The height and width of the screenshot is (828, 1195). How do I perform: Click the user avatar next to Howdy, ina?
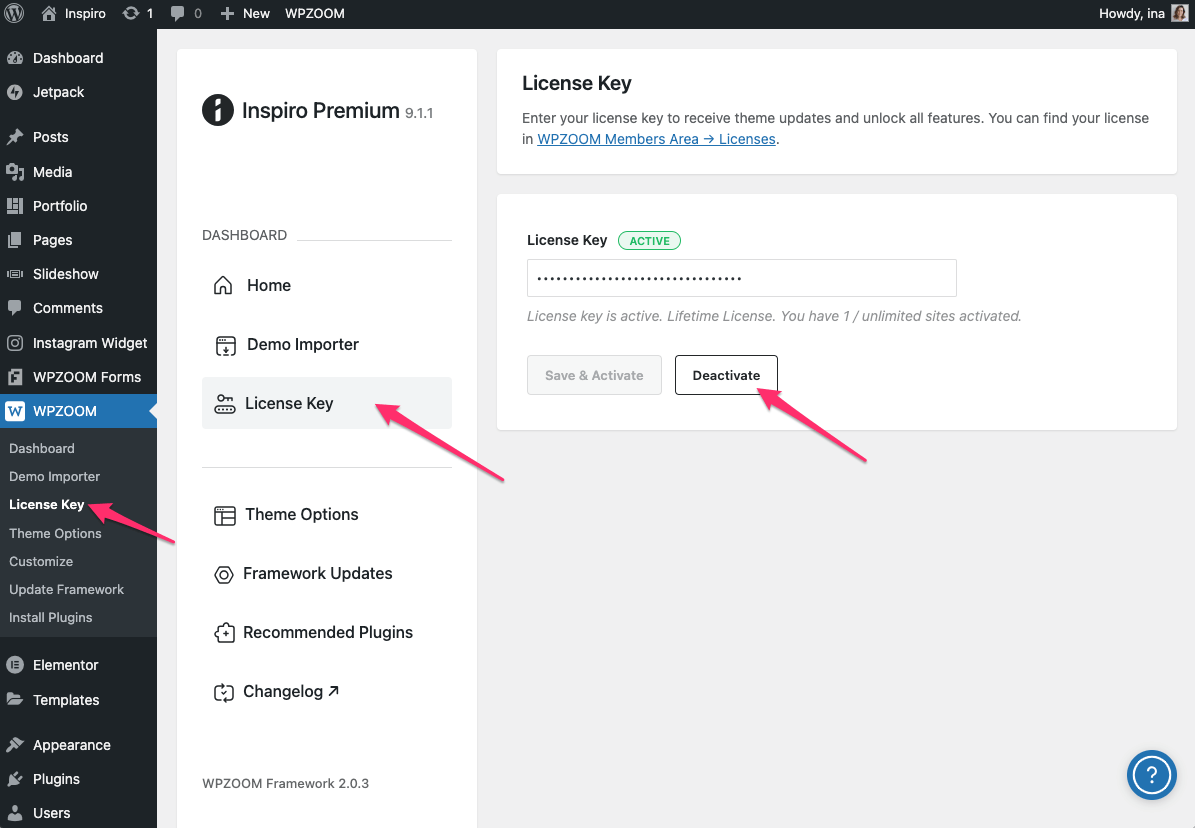[x=1180, y=14]
